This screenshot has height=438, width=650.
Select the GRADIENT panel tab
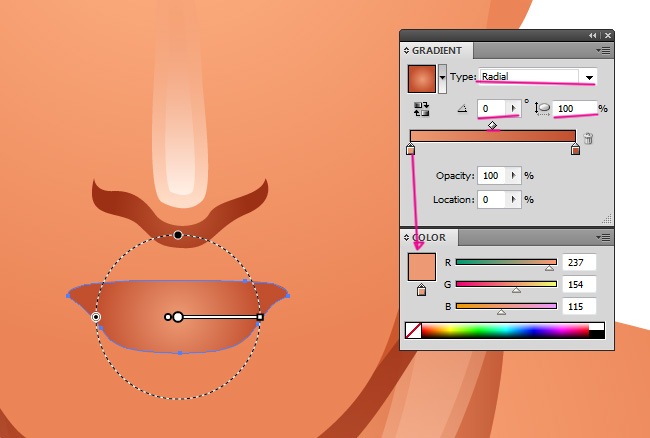[x=437, y=51]
